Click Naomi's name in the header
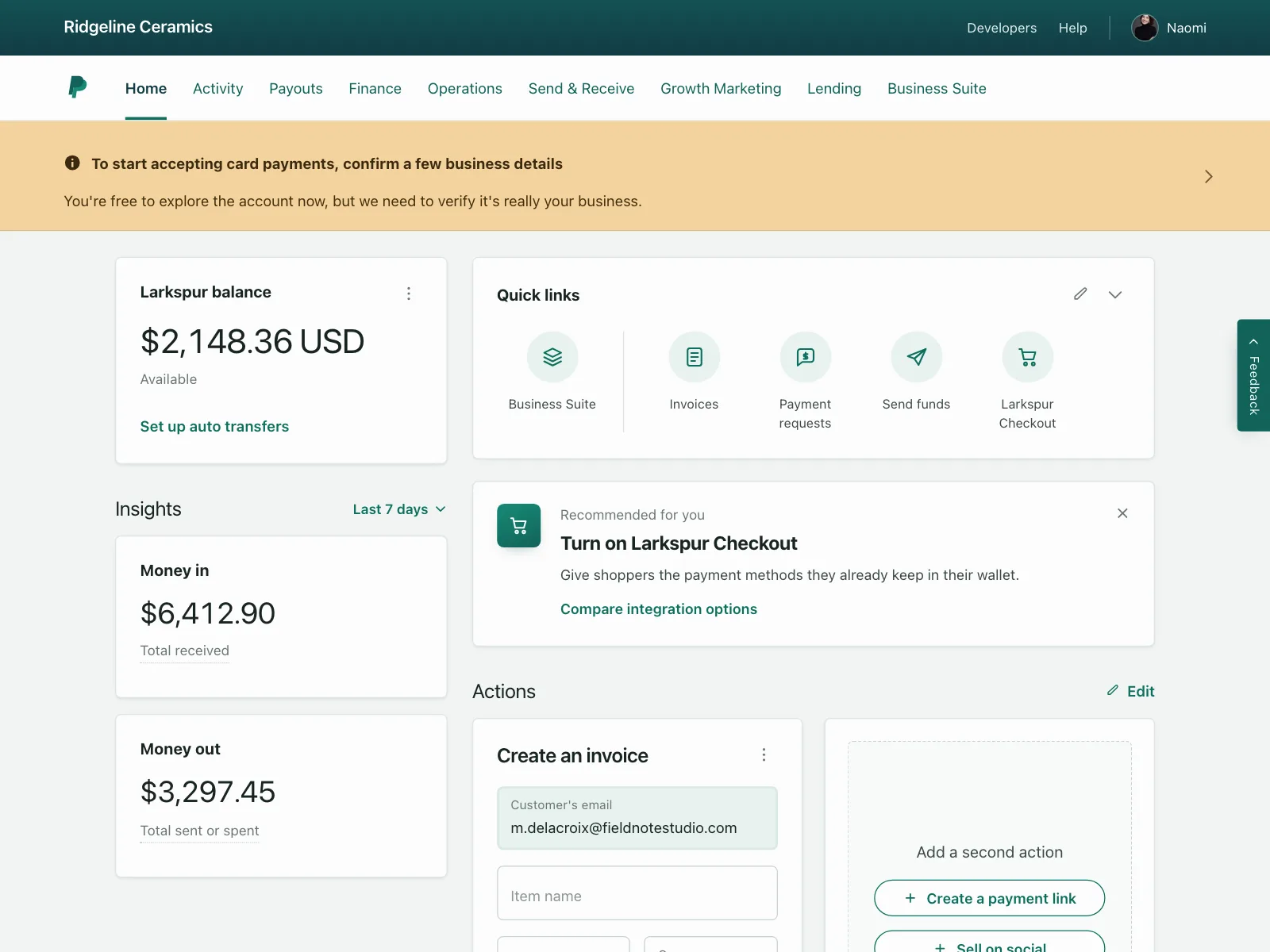Image resolution: width=1270 pixels, height=952 pixels. (1187, 28)
